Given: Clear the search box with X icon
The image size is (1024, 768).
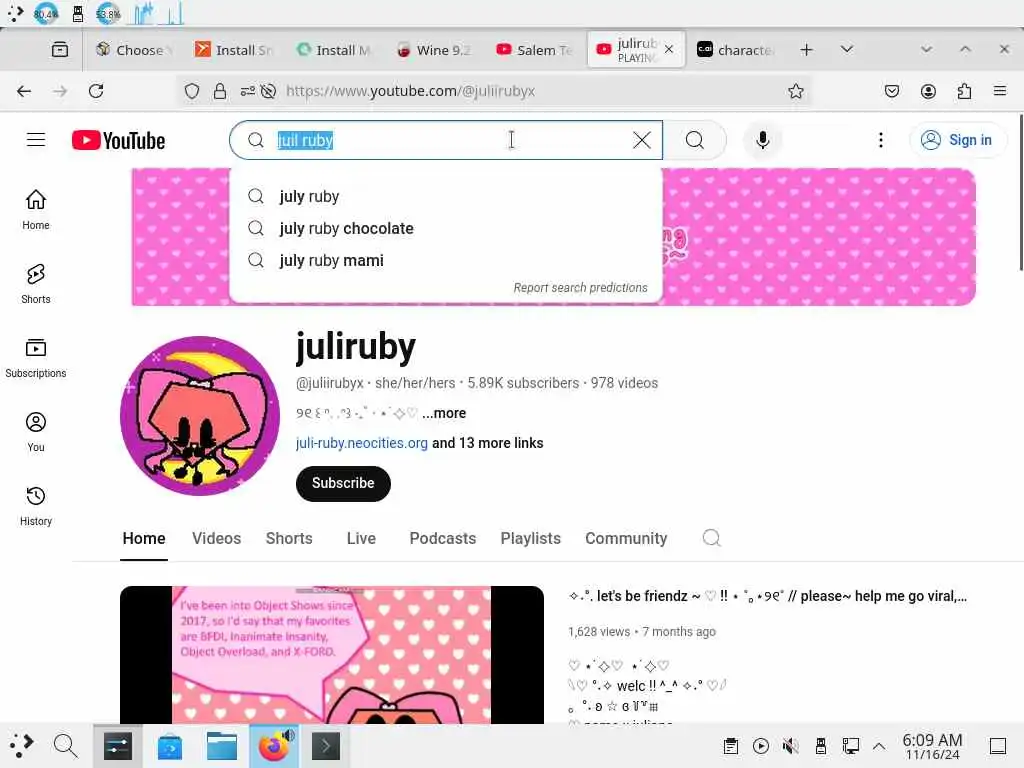Looking at the screenshot, I should [641, 140].
